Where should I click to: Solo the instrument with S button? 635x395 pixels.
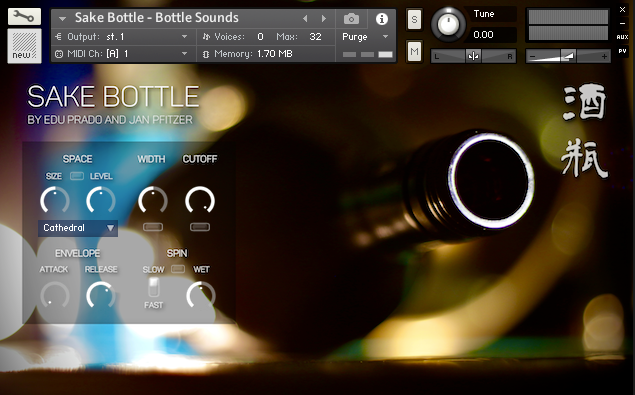[414, 19]
